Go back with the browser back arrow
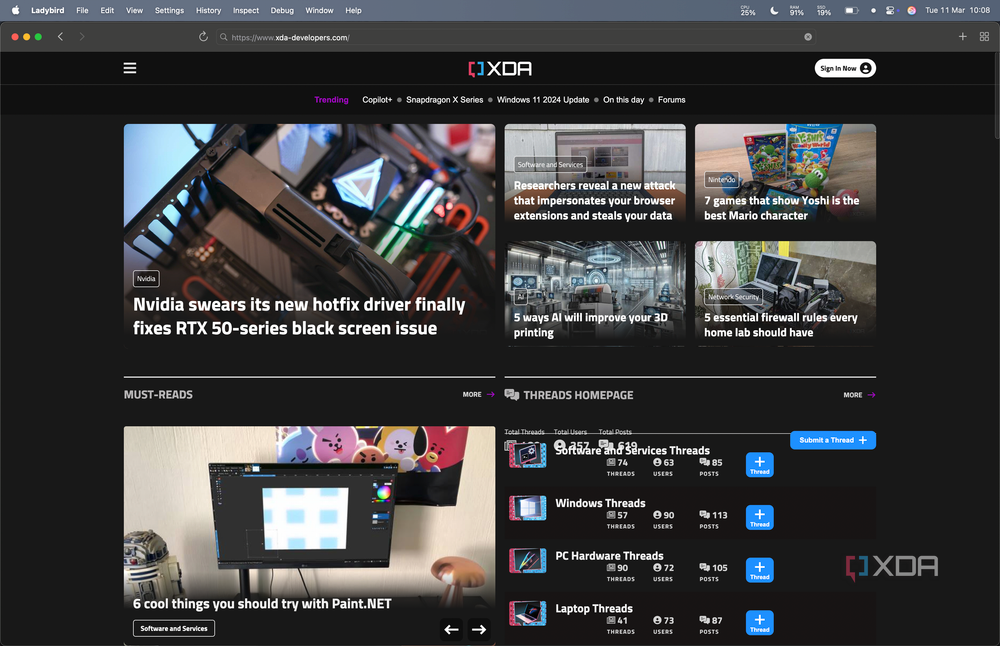Image resolution: width=1000 pixels, height=646 pixels. [61, 37]
